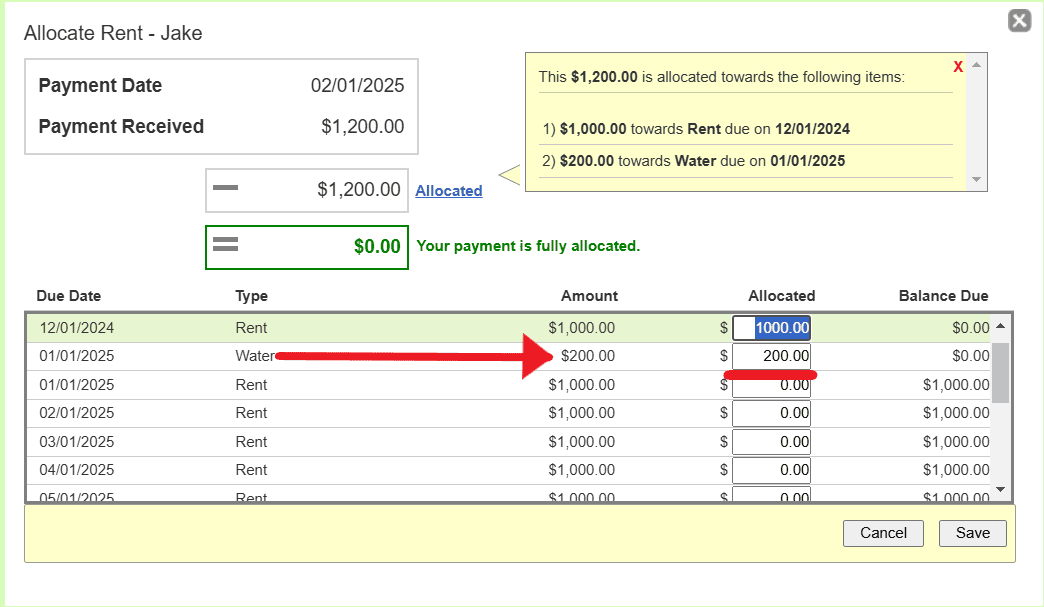Click allocated field for 03/01/2025 Rent
1044x607 pixels.
point(771,442)
